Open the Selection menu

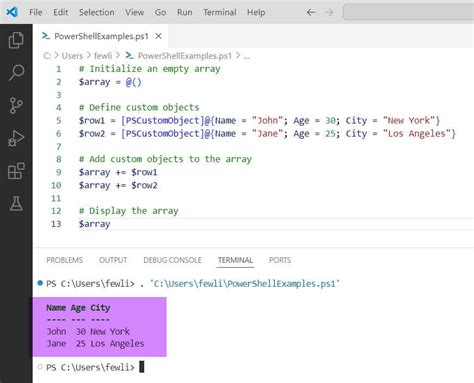96,12
